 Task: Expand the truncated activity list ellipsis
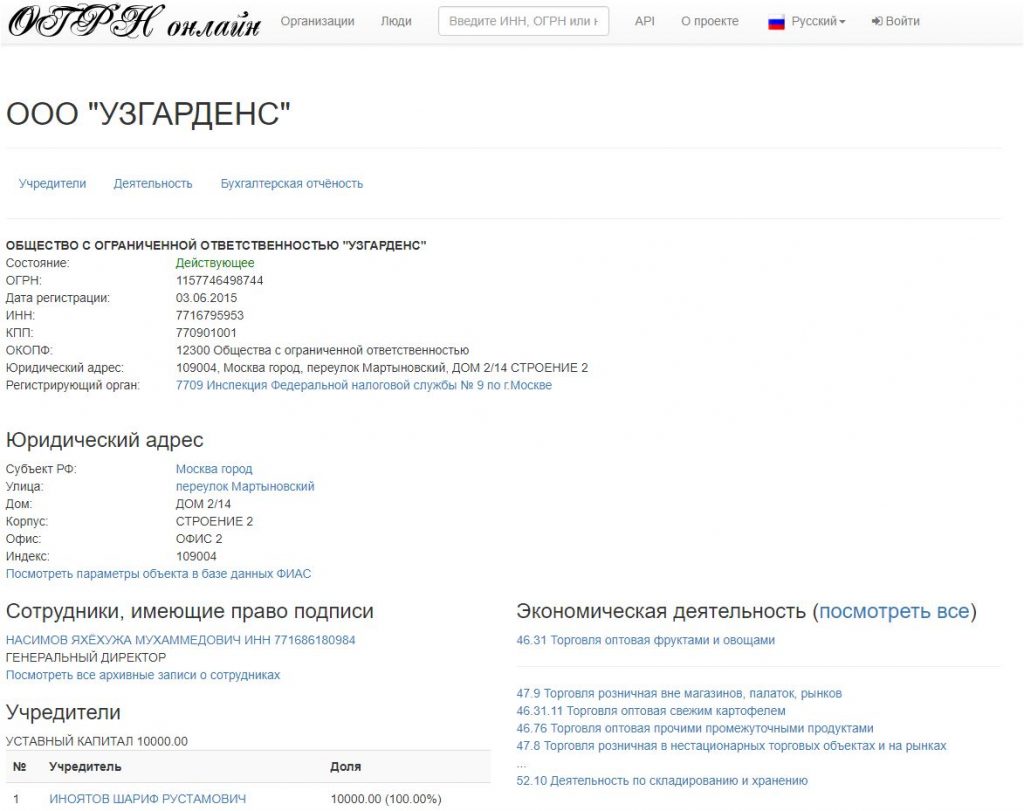click(519, 766)
